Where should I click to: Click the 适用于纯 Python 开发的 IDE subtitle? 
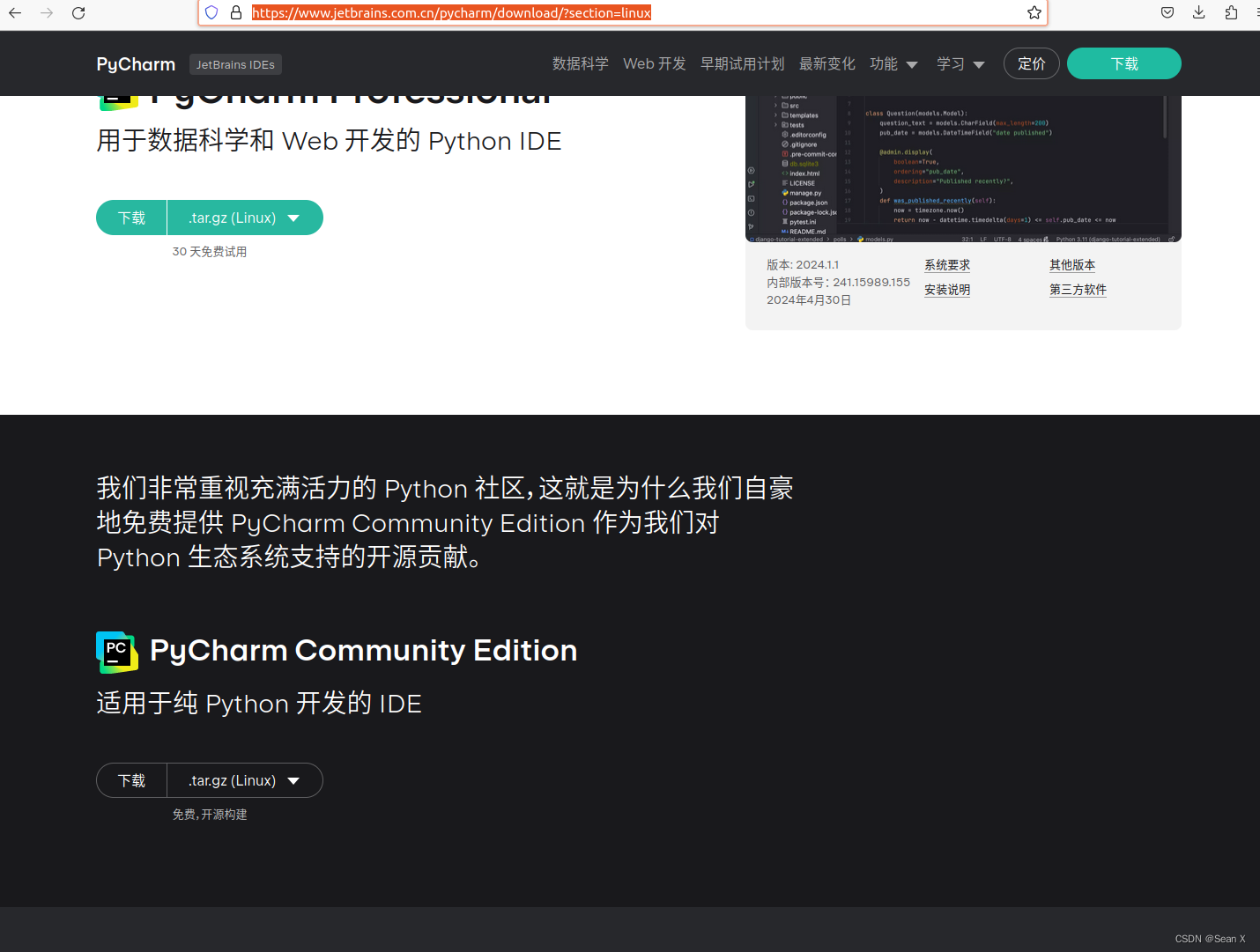coord(259,704)
